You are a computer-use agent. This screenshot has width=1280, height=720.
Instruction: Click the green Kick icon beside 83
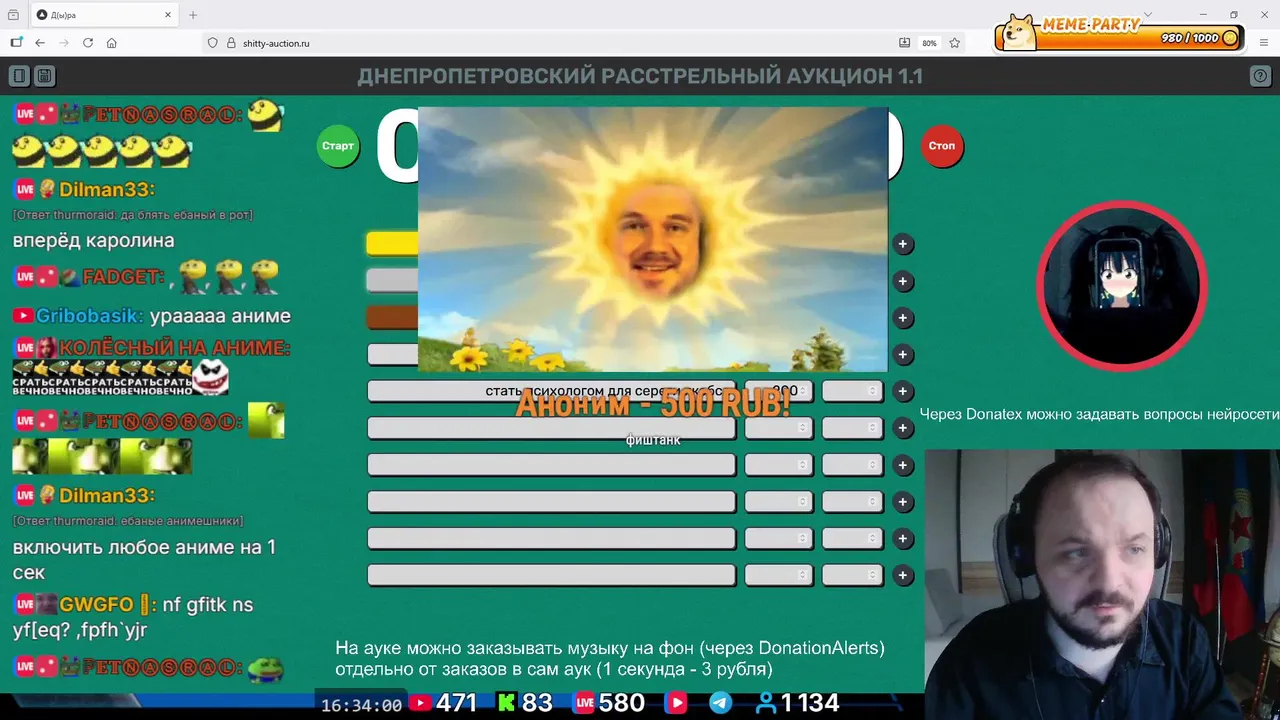pyautogui.click(x=507, y=703)
